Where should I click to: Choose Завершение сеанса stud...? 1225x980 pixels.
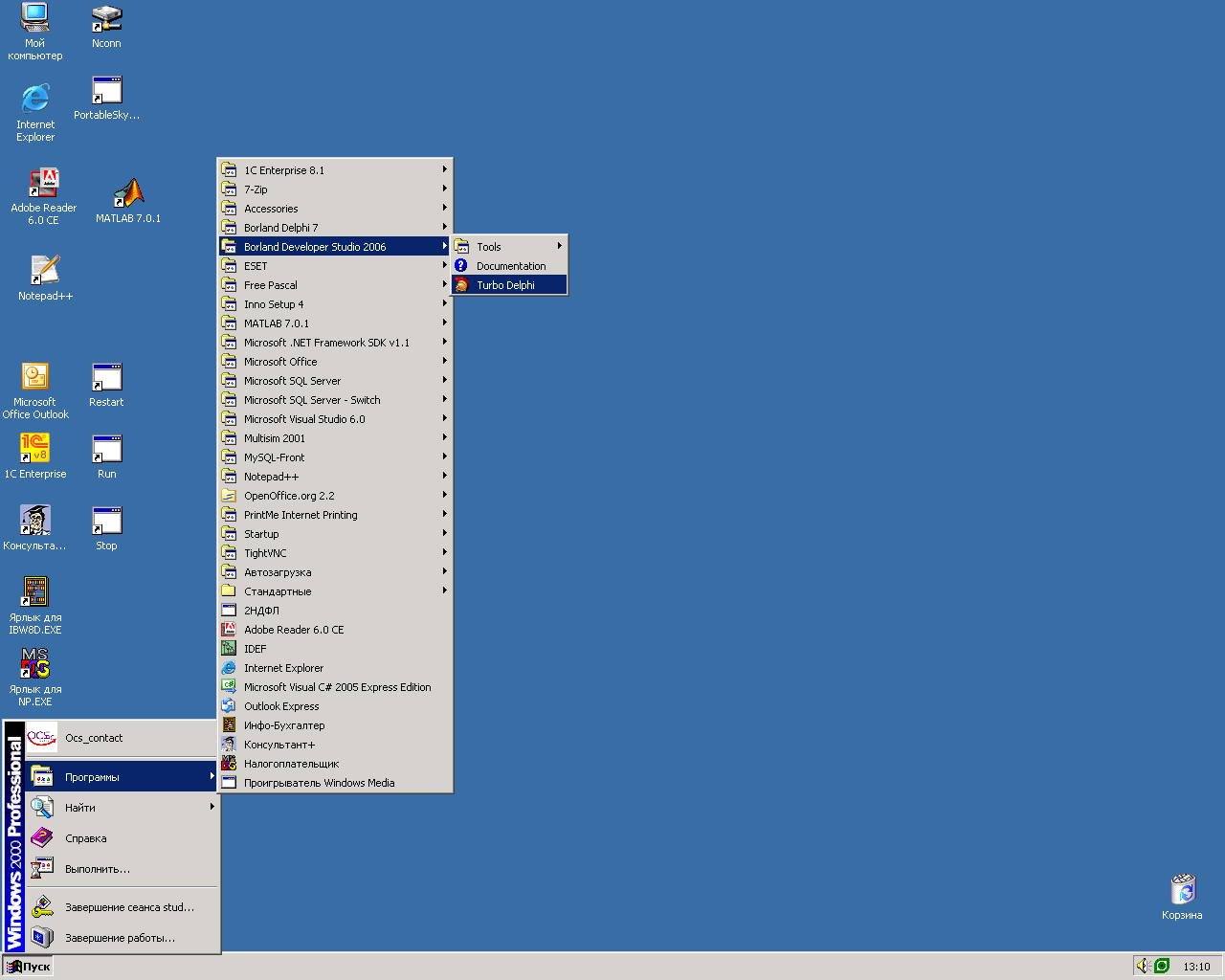(122, 907)
